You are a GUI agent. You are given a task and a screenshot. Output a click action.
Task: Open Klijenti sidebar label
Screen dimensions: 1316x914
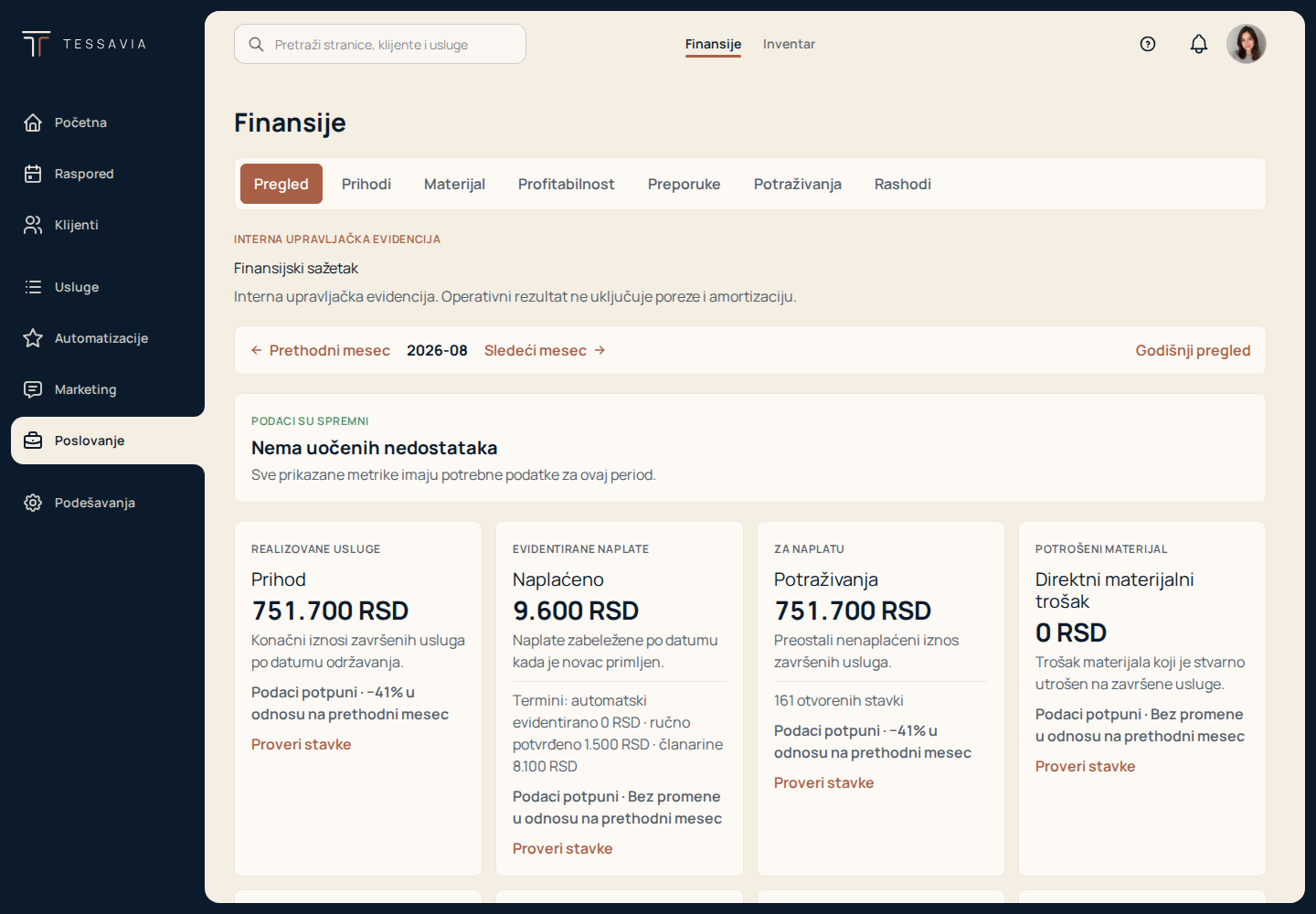[x=77, y=225]
